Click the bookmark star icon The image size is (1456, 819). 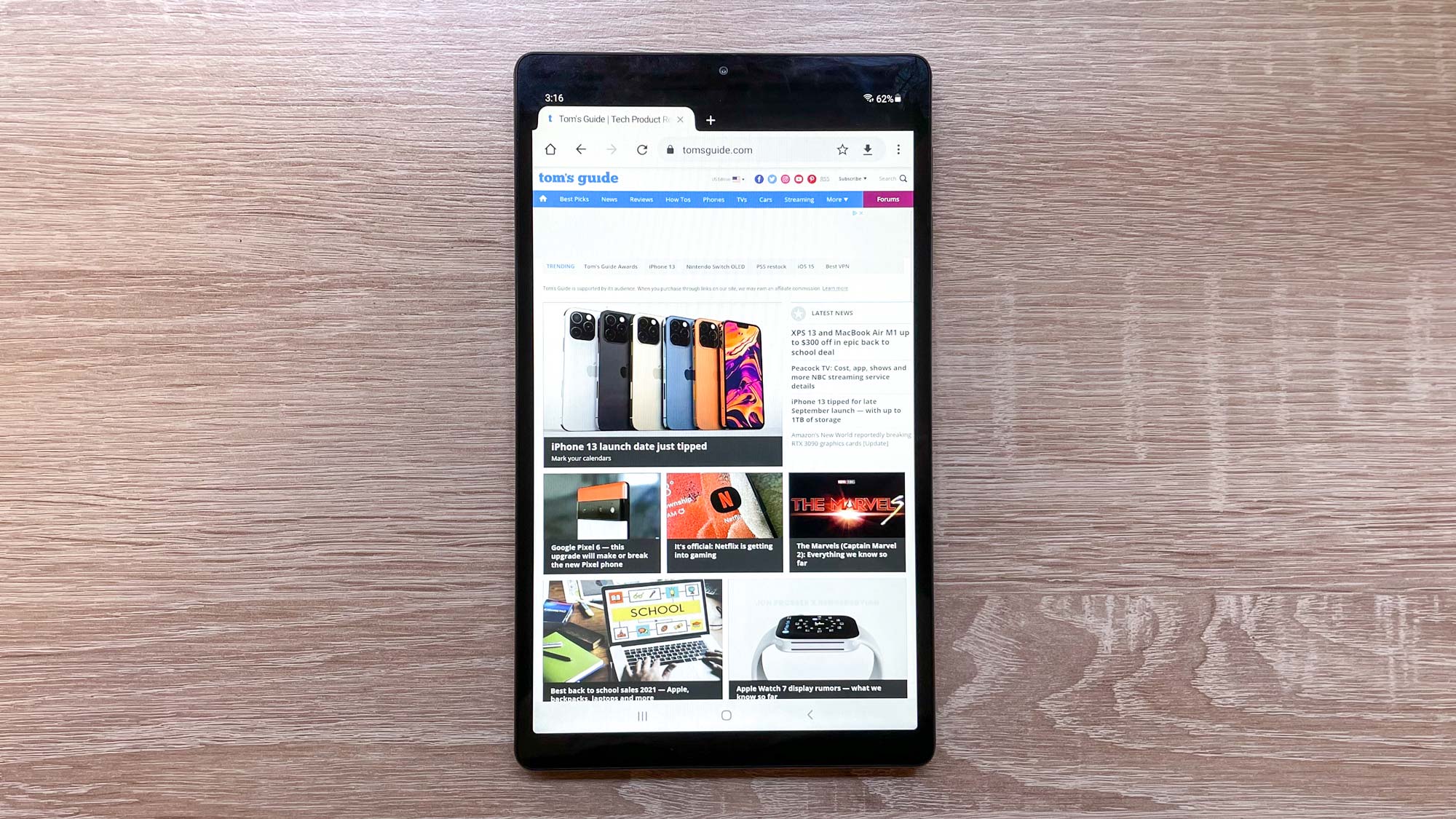(x=842, y=150)
